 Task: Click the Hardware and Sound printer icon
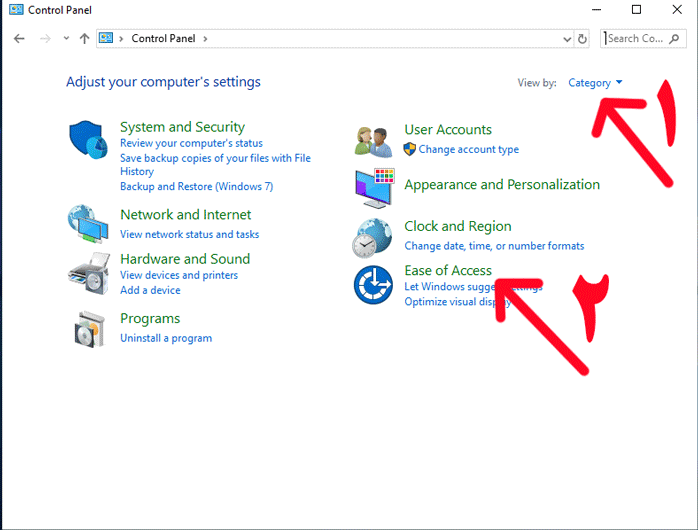[x=87, y=271]
